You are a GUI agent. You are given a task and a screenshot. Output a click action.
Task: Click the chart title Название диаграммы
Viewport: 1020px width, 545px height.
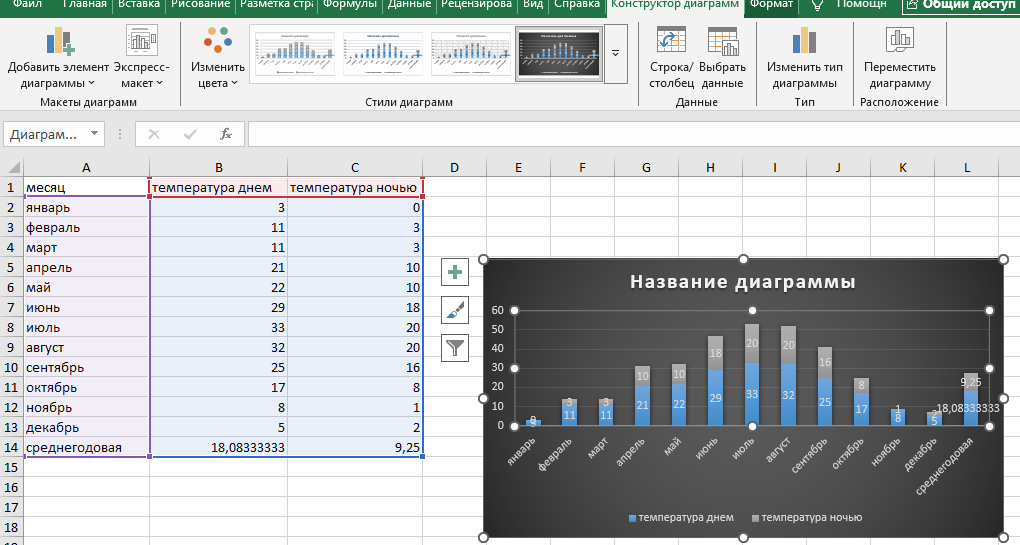coord(742,282)
